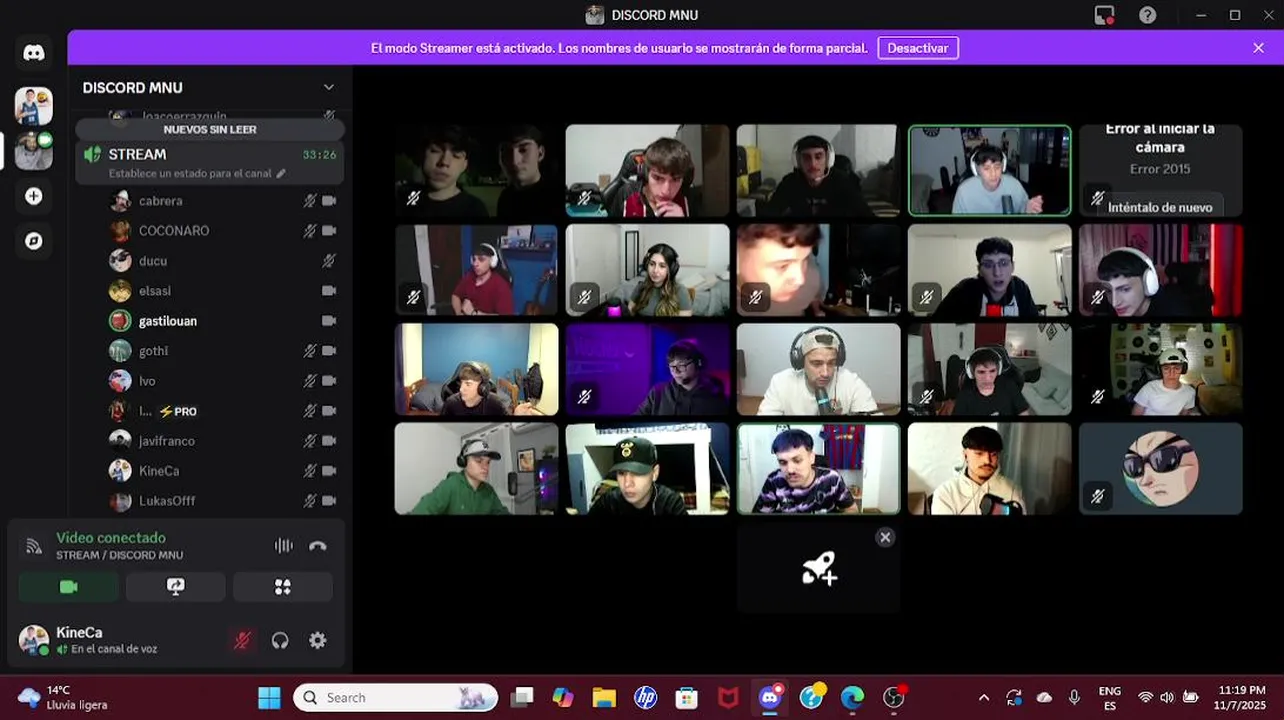Open Windows Start menu
The height and width of the screenshot is (720, 1284).
(x=269, y=698)
